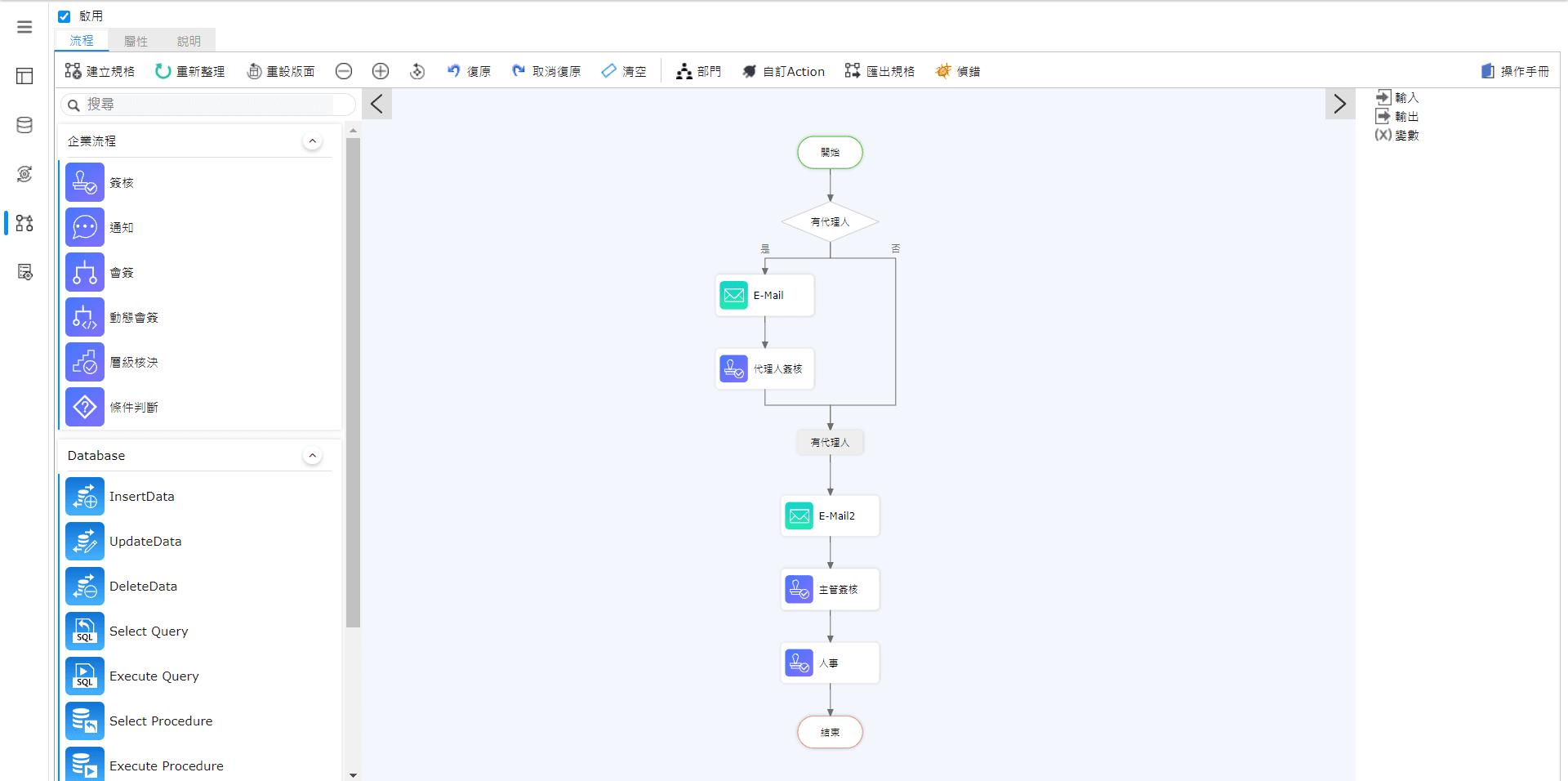Image resolution: width=1568 pixels, height=781 pixels.
Task: Select the 有代理人 decision diamond
Action: pos(830,222)
